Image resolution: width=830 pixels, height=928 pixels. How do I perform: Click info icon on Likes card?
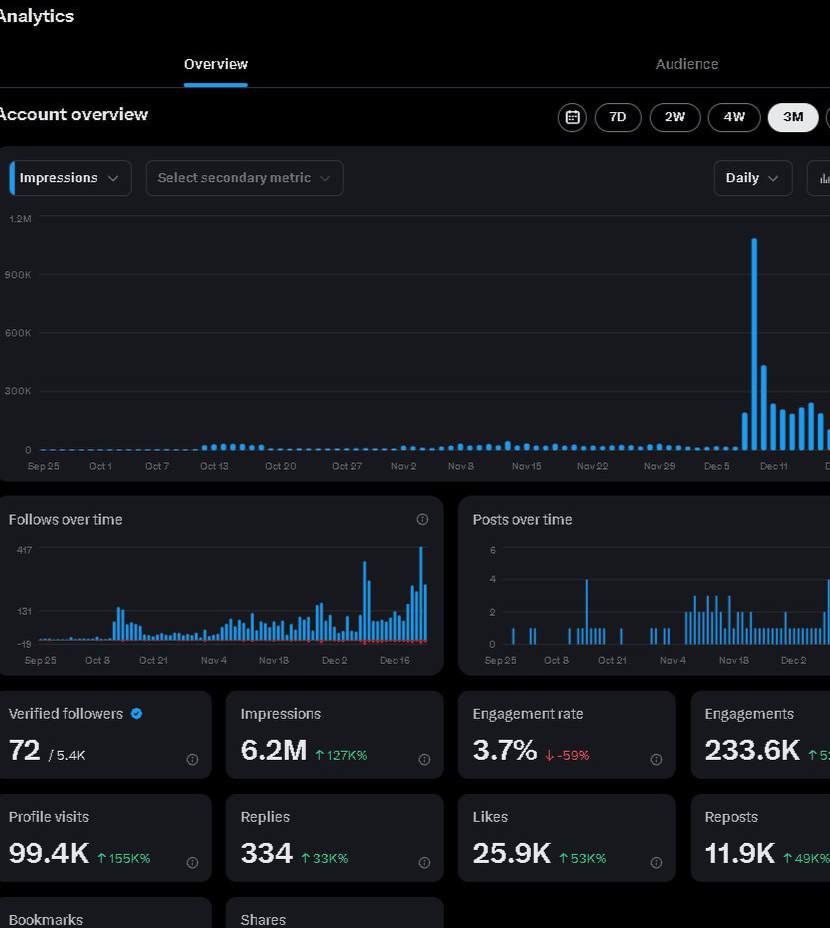[x=657, y=863]
